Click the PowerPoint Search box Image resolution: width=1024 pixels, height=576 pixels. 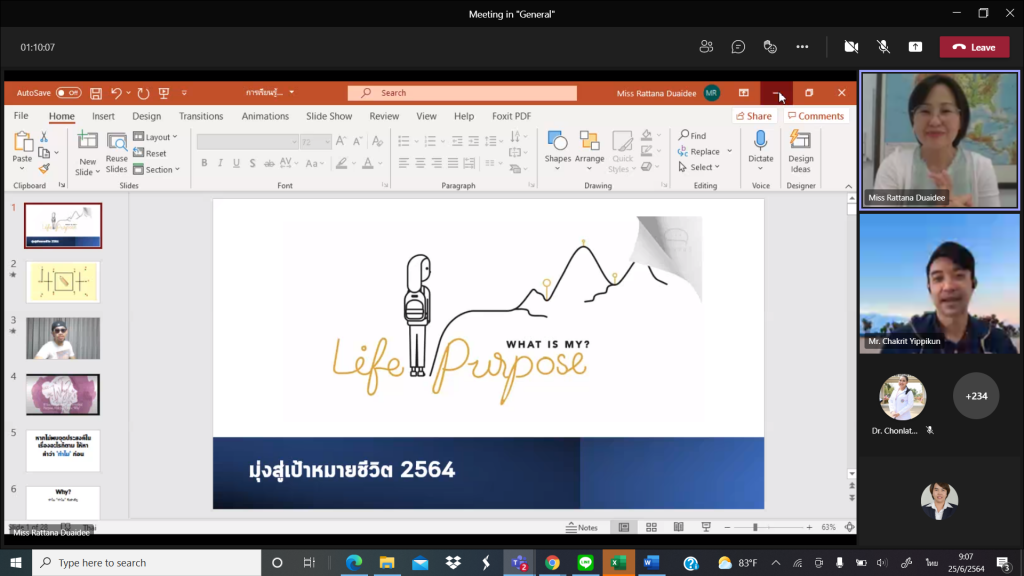[462, 93]
